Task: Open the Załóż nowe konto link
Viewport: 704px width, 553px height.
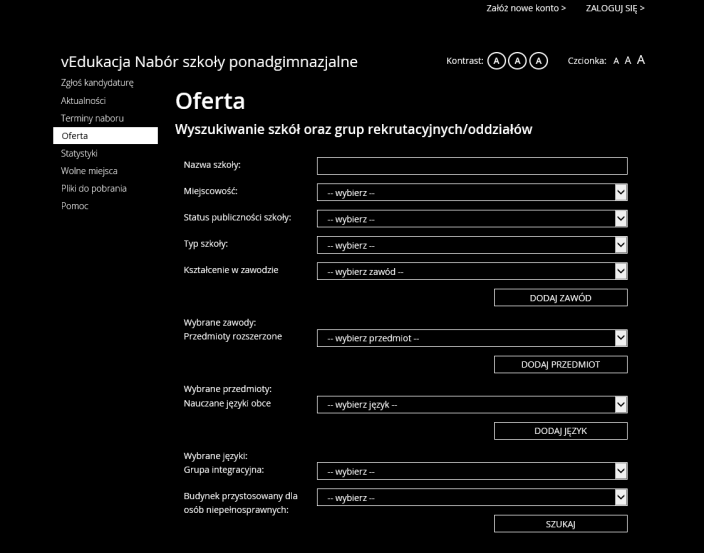Action: tap(526, 8)
